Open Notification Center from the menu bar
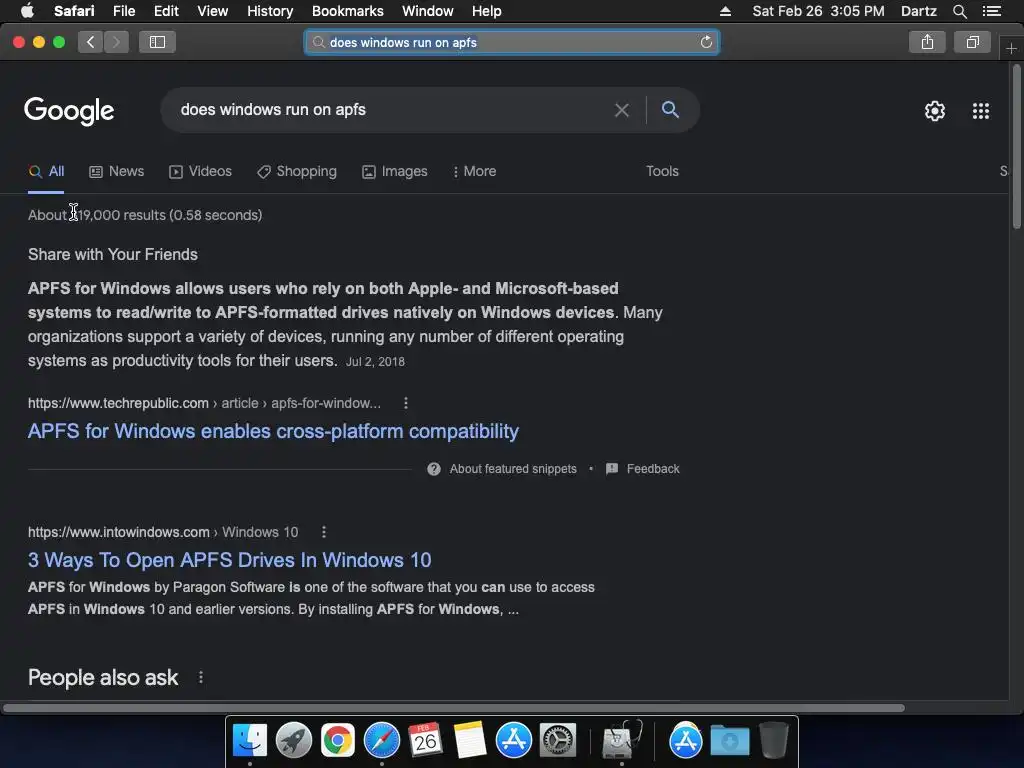Screen dimensions: 1024x768 tap(991, 11)
